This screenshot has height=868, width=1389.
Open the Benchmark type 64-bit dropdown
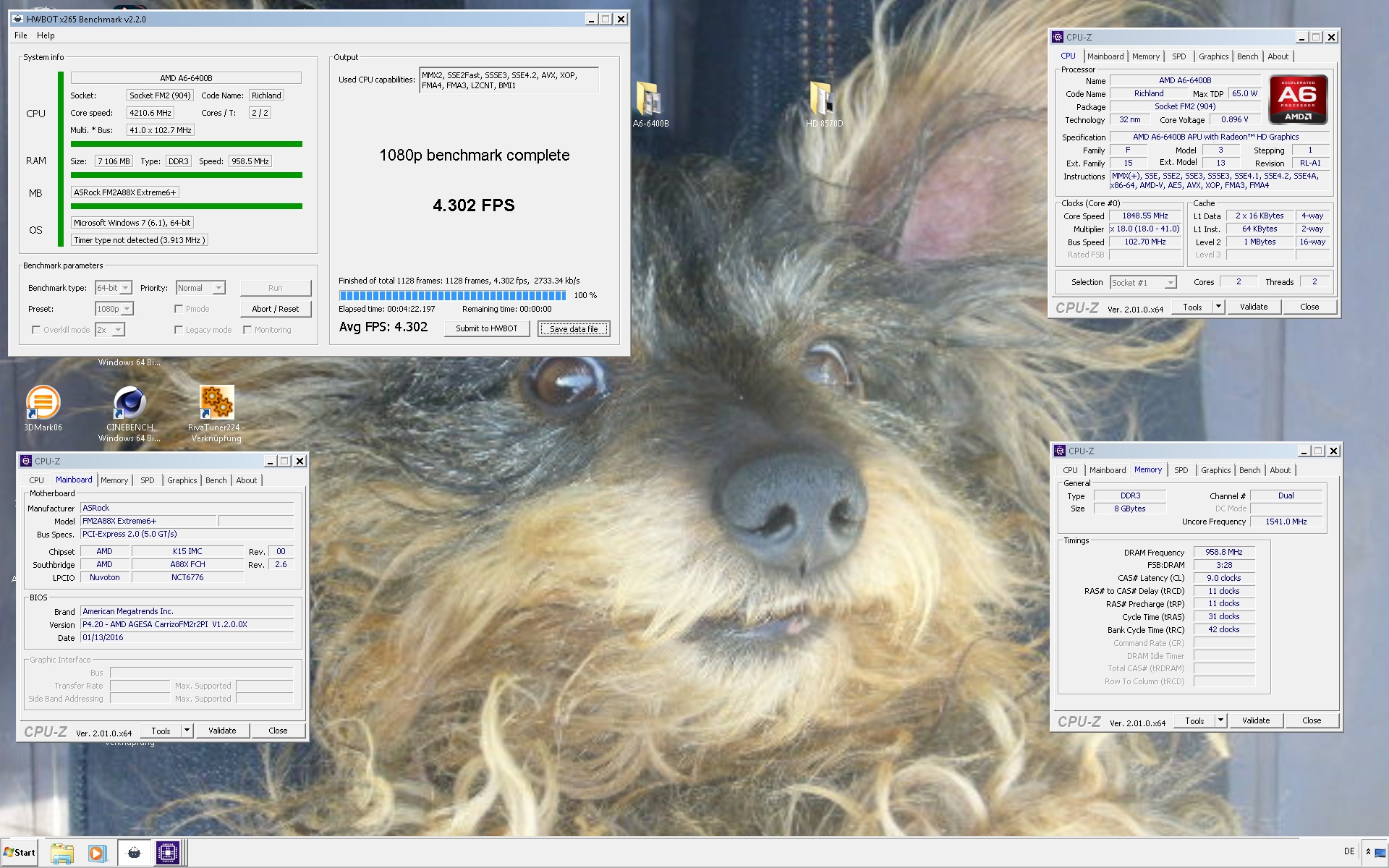point(114,288)
